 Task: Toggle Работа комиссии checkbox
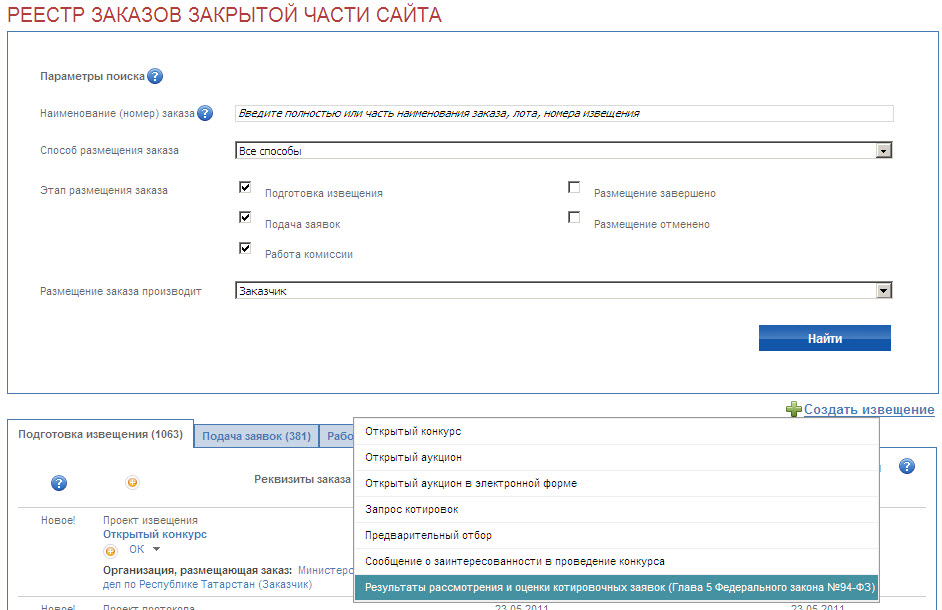point(245,248)
